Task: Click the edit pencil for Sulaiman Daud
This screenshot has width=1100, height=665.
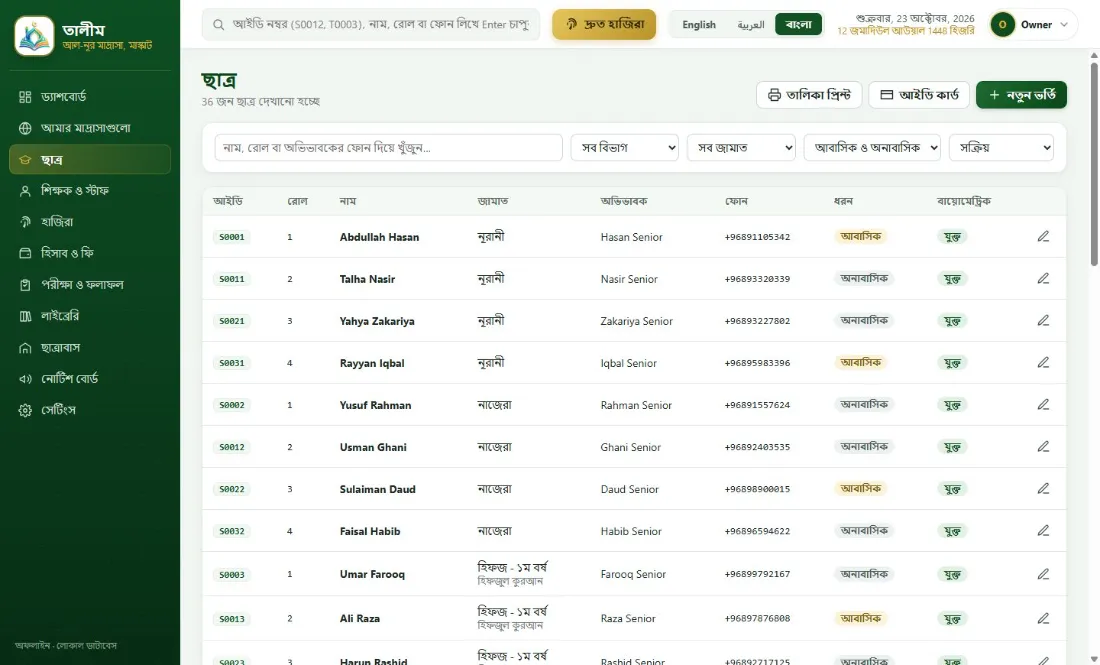Action: point(1043,489)
